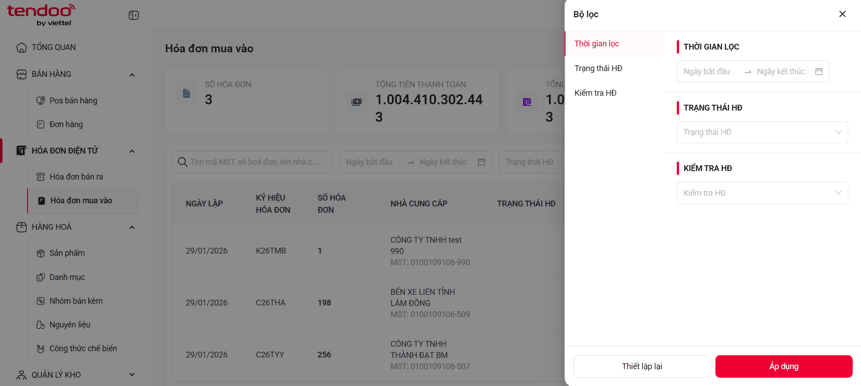
Task: Click the Đơn hàng document icon
Action: click(40, 125)
